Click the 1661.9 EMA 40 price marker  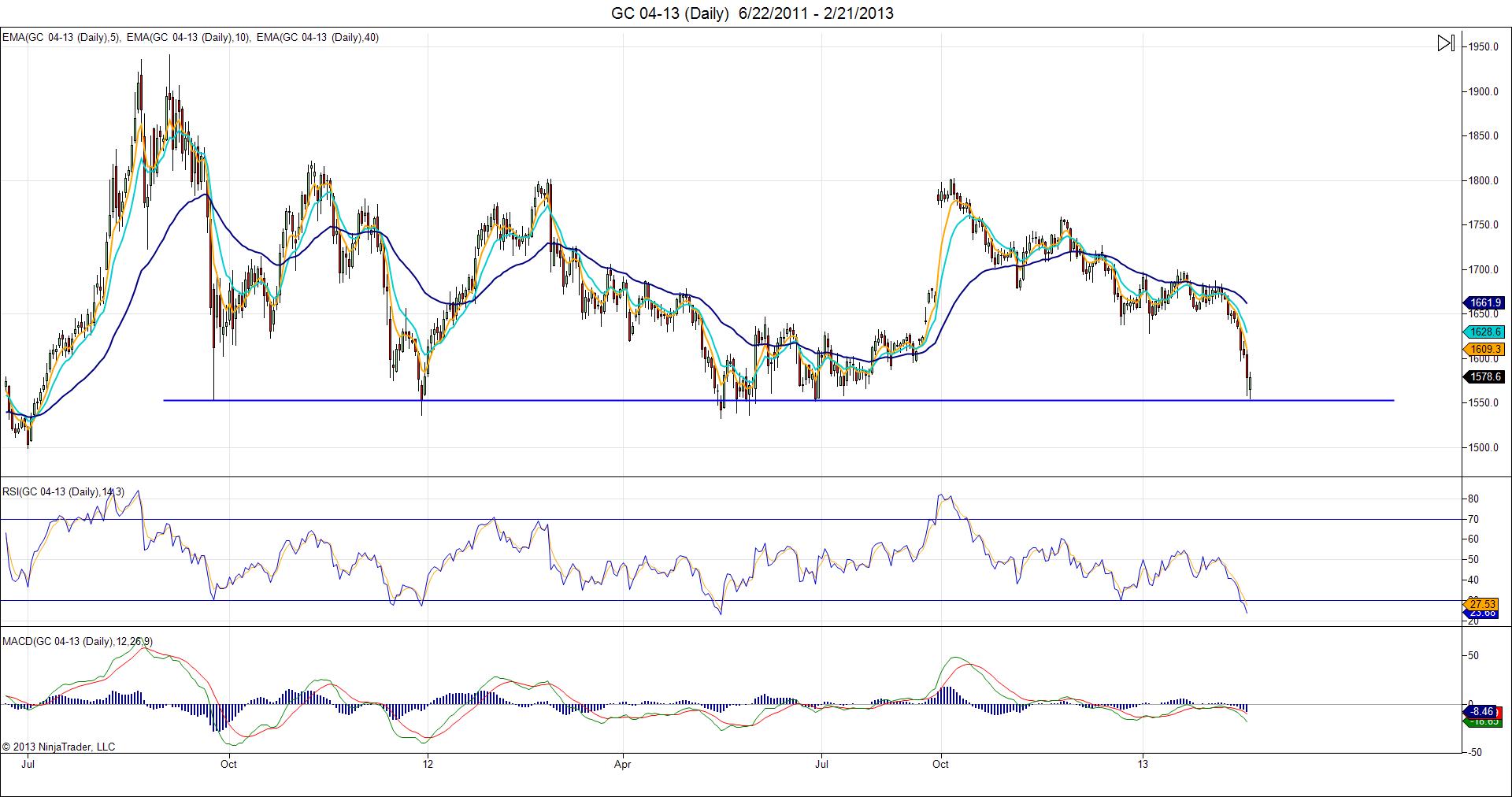[1484, 302]
